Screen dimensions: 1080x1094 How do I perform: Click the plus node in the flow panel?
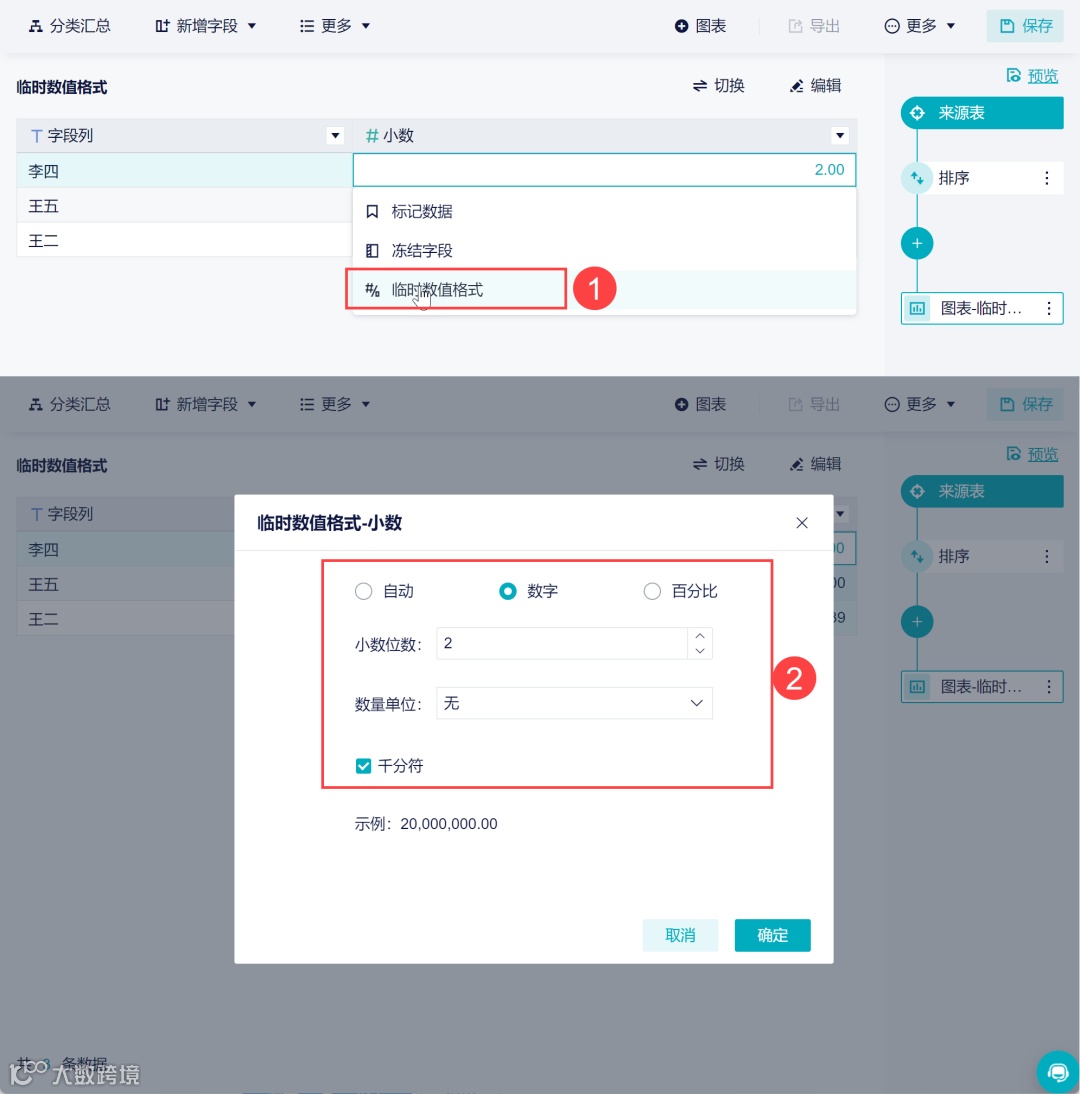[x=917, y=243]
